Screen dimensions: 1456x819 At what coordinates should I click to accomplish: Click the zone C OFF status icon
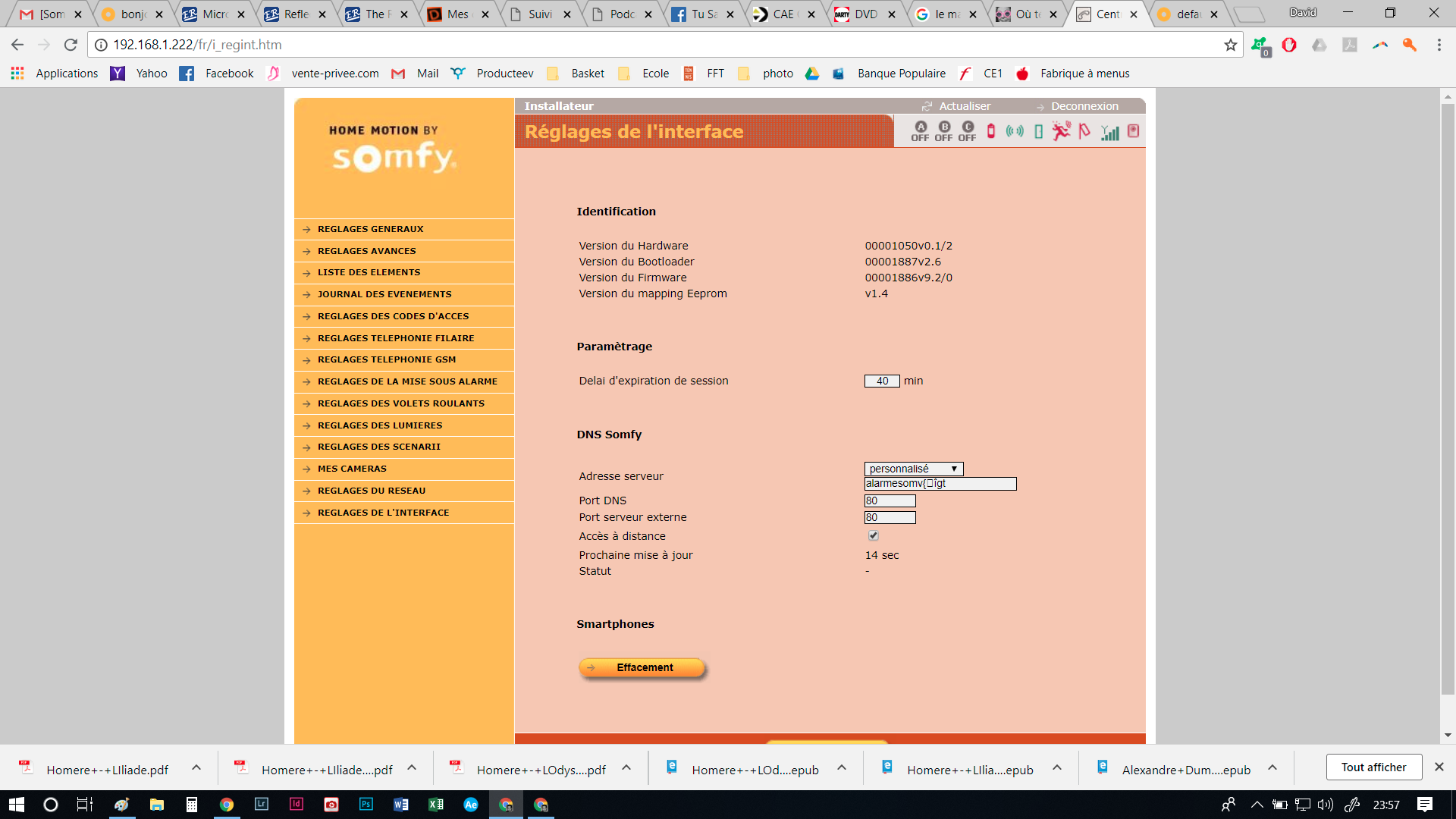[968, 131]
